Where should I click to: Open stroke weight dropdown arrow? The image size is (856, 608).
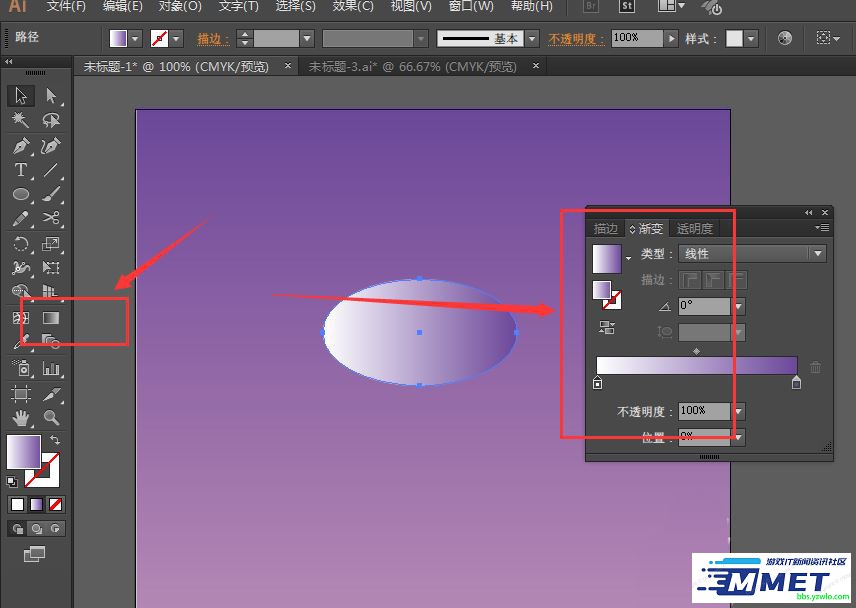coord(307,39)
